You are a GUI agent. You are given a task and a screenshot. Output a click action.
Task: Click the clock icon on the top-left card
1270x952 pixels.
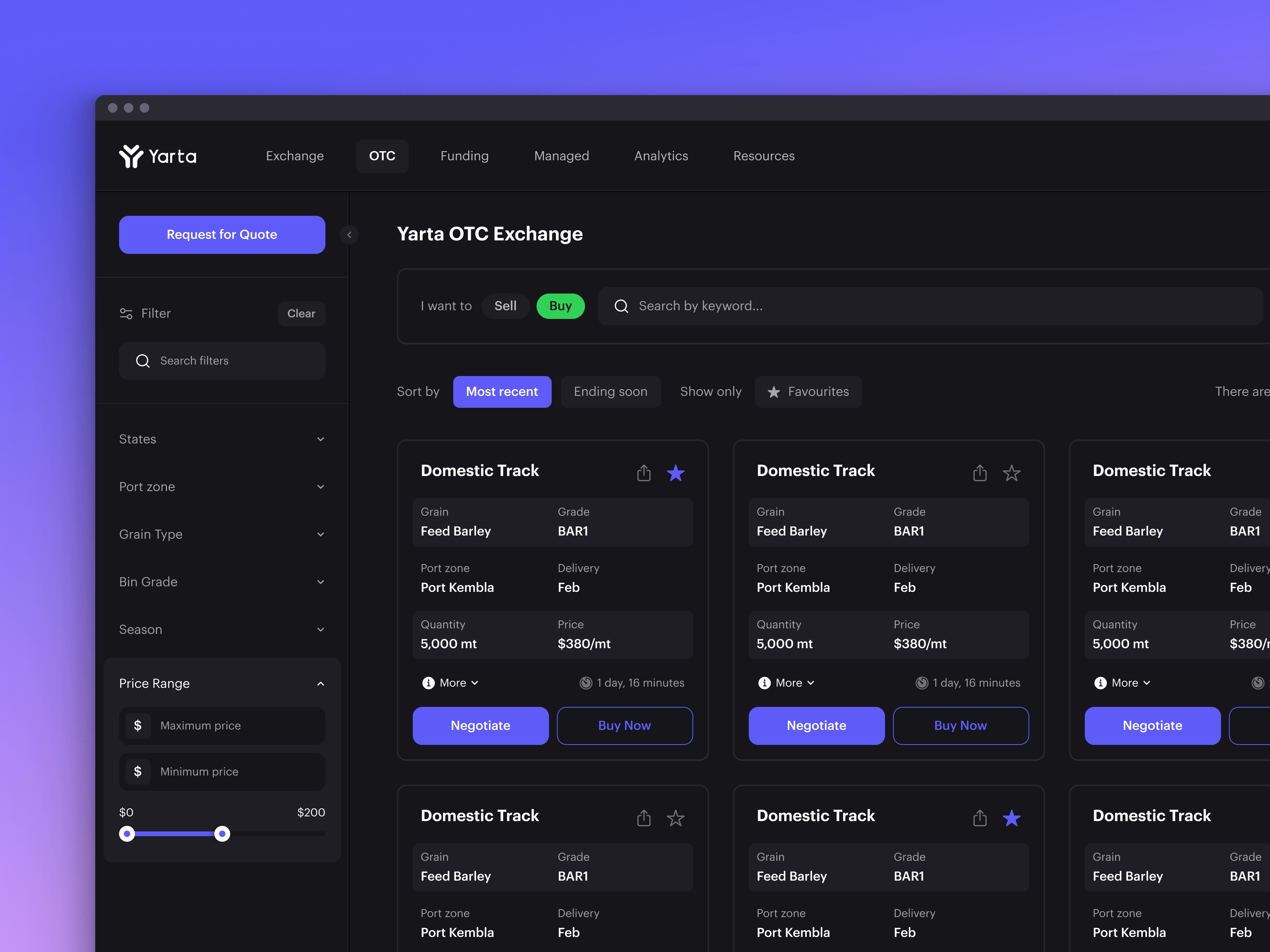pyautogui.click(x=586, y=683)
